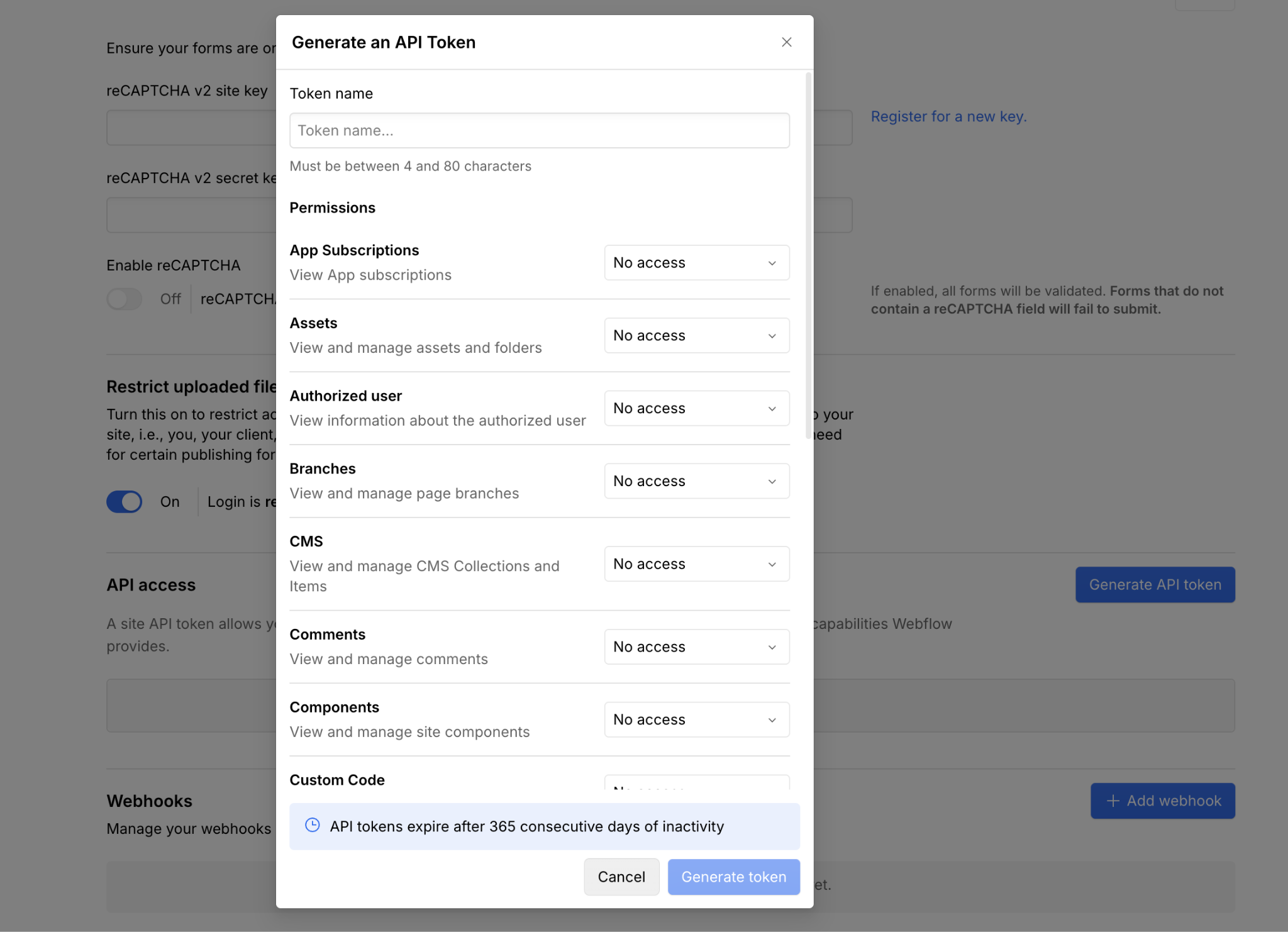Click the Token name input field
1288x932 pixels.
point(539,130)
